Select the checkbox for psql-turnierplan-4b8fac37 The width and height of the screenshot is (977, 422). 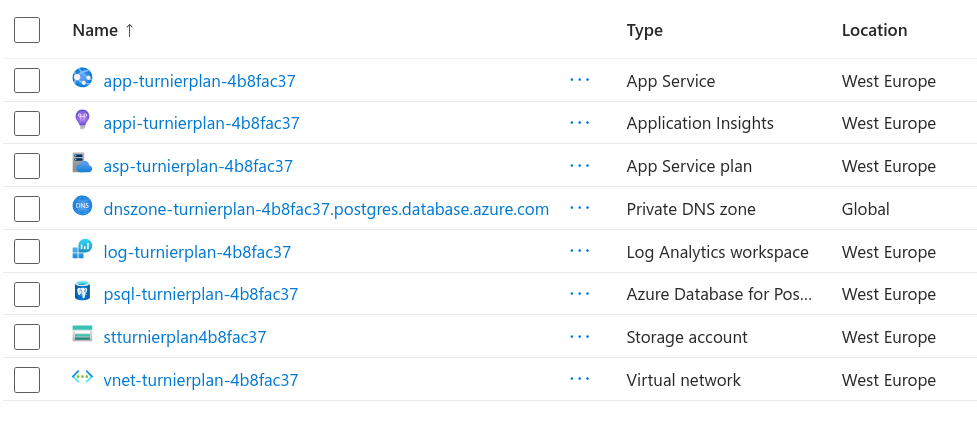pyautogui.click(x=27, y=294)
